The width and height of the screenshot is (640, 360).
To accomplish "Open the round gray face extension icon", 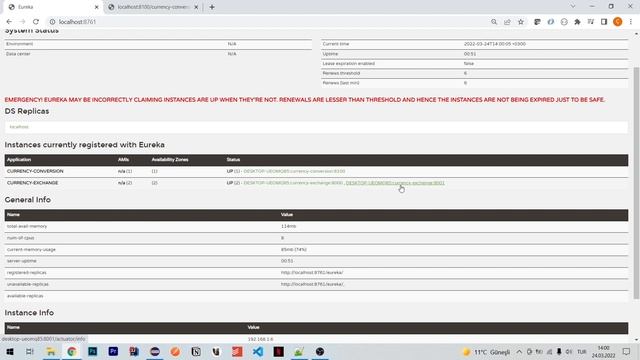I will 564,22.
